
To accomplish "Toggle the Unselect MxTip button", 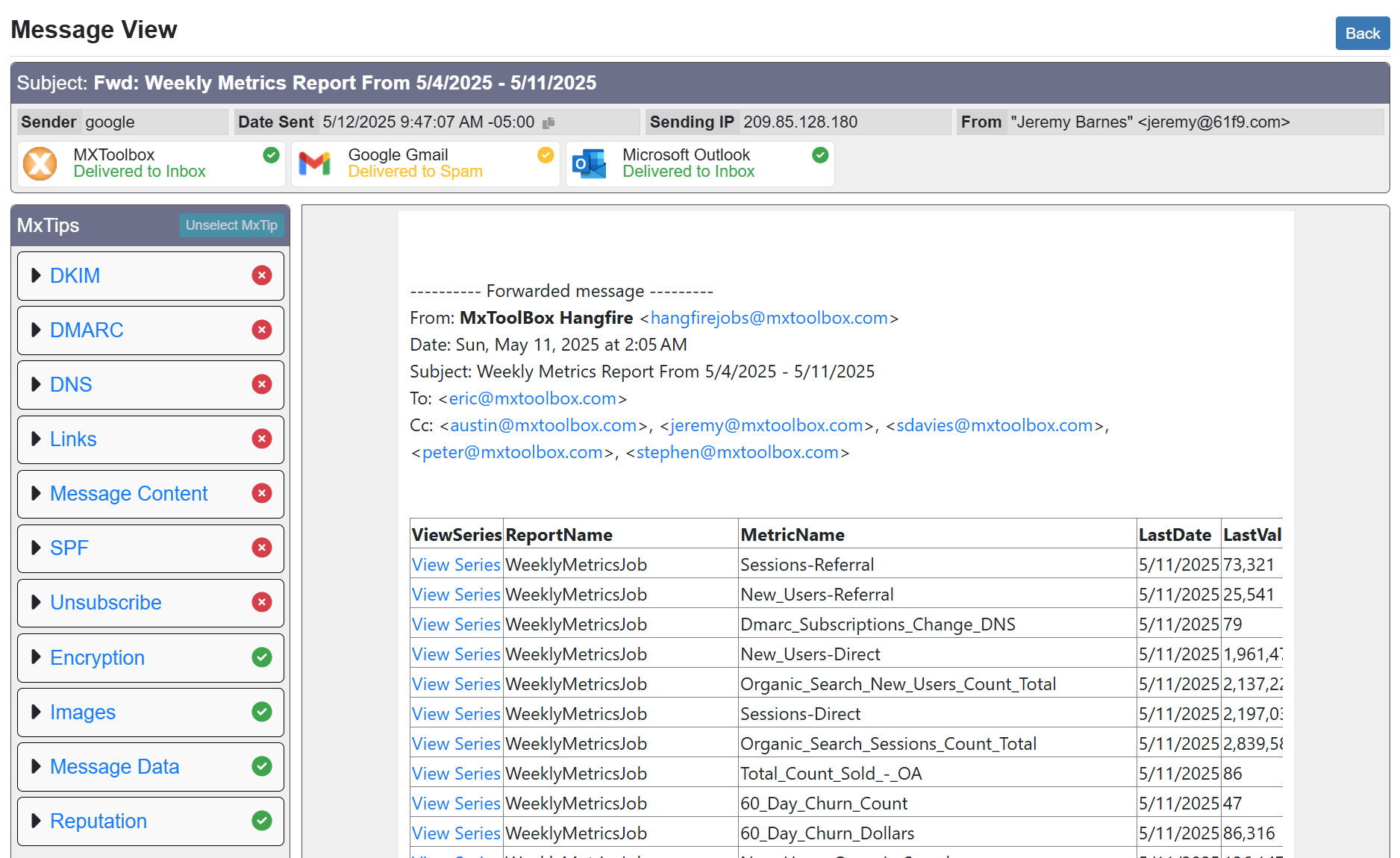I will [231, 225].
